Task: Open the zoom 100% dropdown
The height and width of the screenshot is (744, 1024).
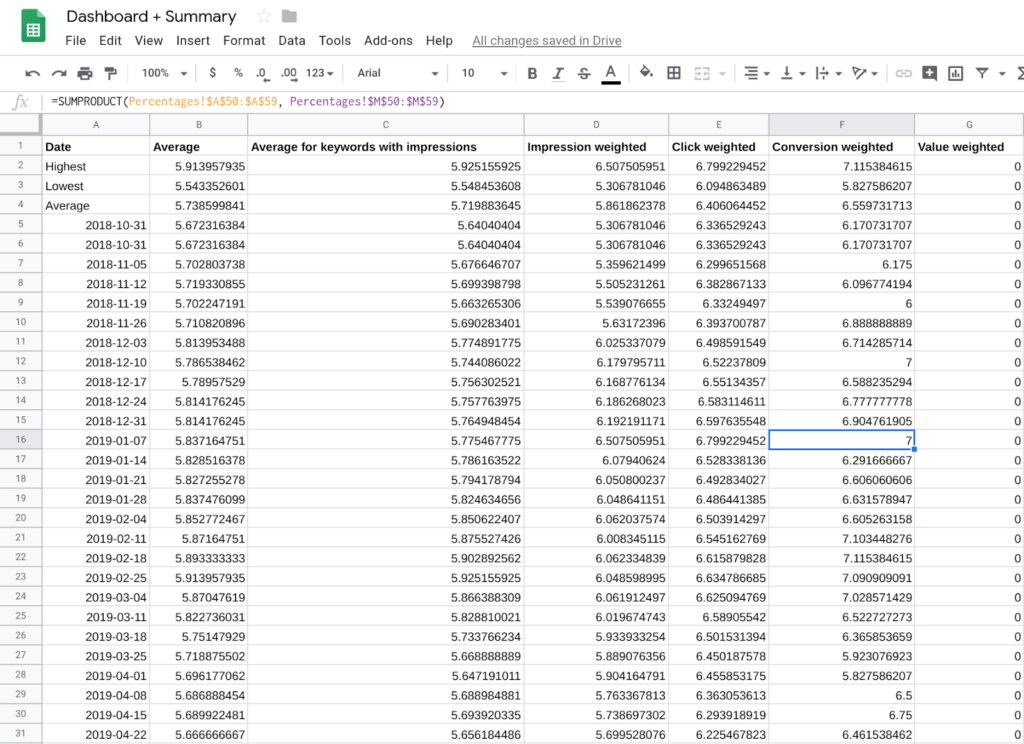Action: point(164,73)
